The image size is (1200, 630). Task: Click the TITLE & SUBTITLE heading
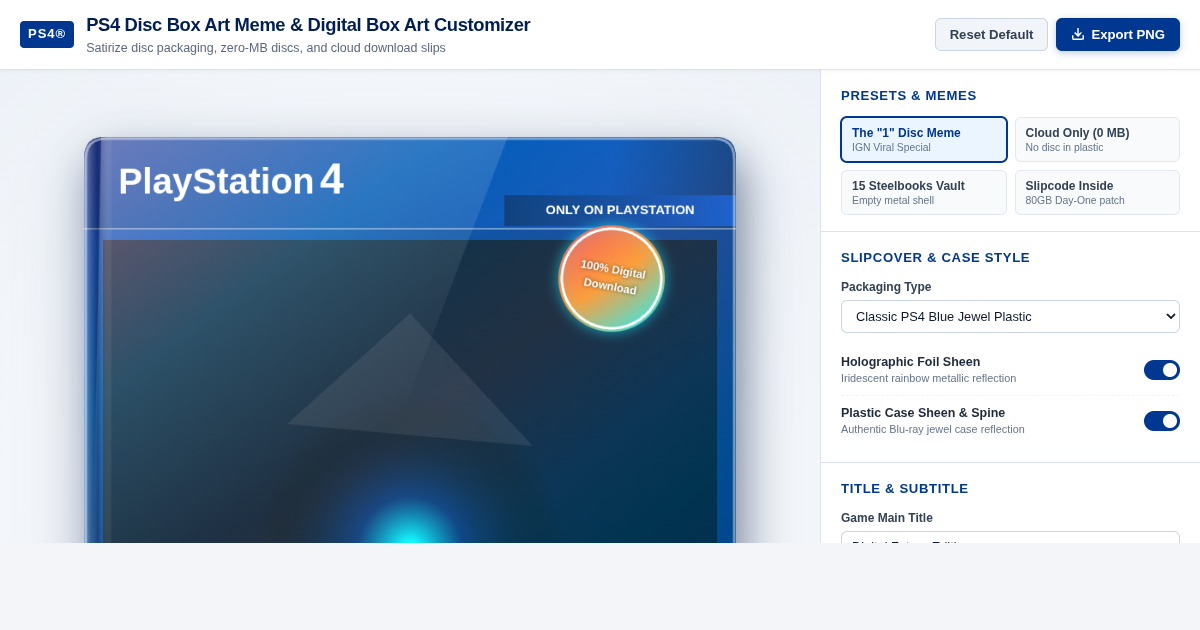(x=905, y=489)
